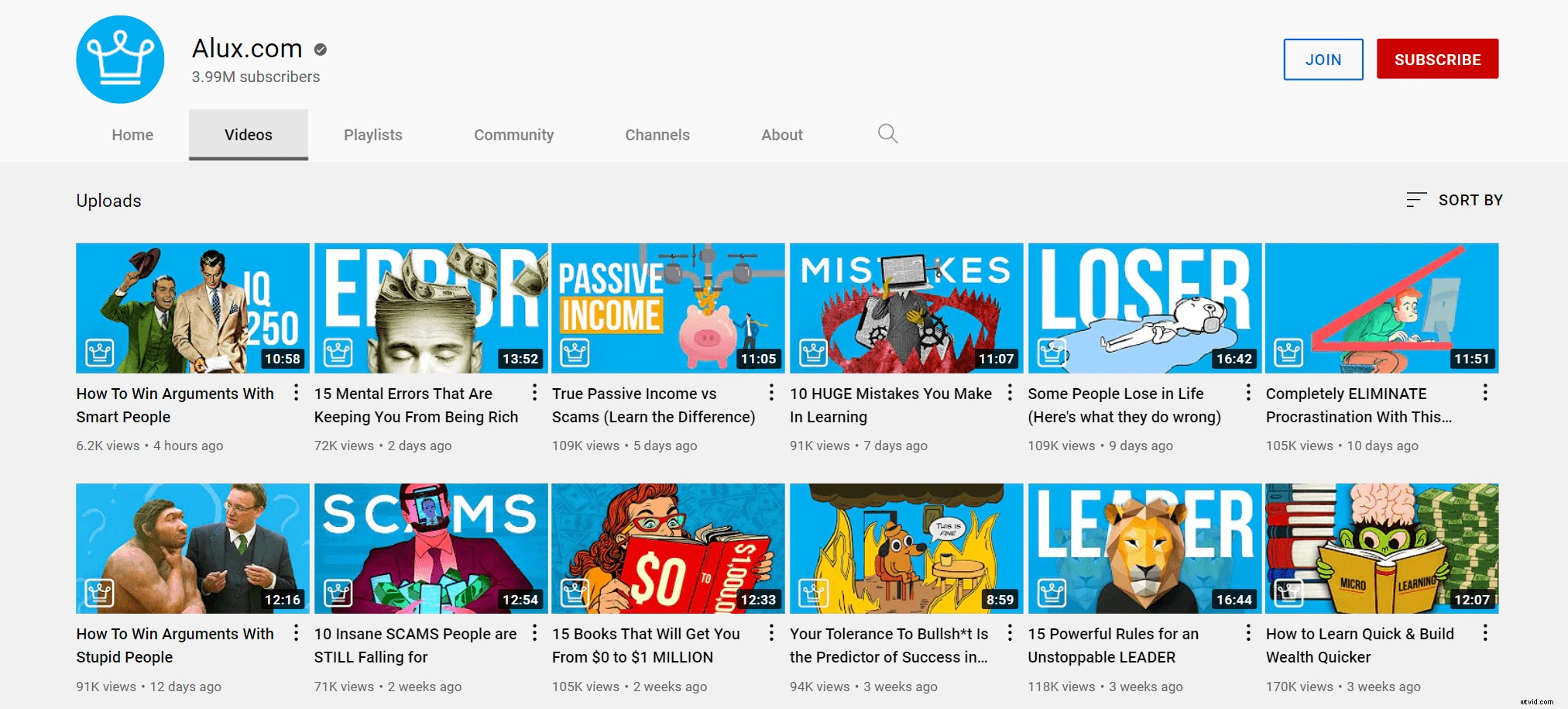This screenshot has width=1568, height=709.
Task: Open the channel search icon
Action: (887, 133)
